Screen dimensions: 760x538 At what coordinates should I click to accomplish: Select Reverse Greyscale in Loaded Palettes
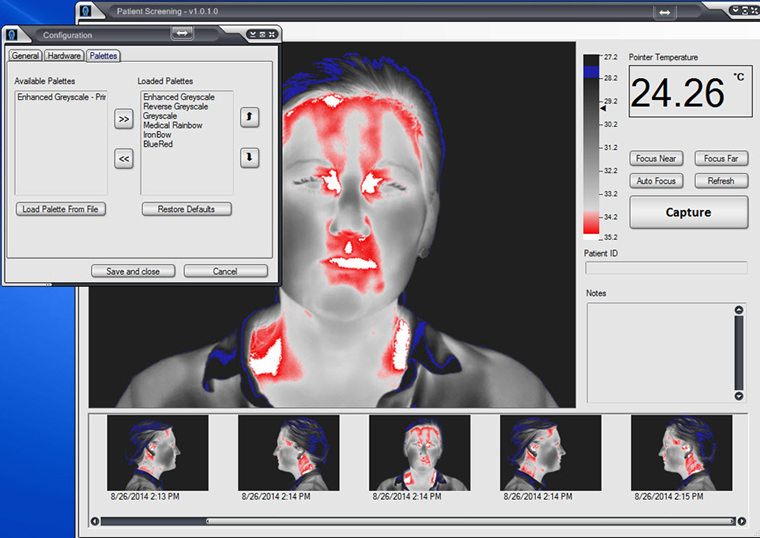[175, 107]
